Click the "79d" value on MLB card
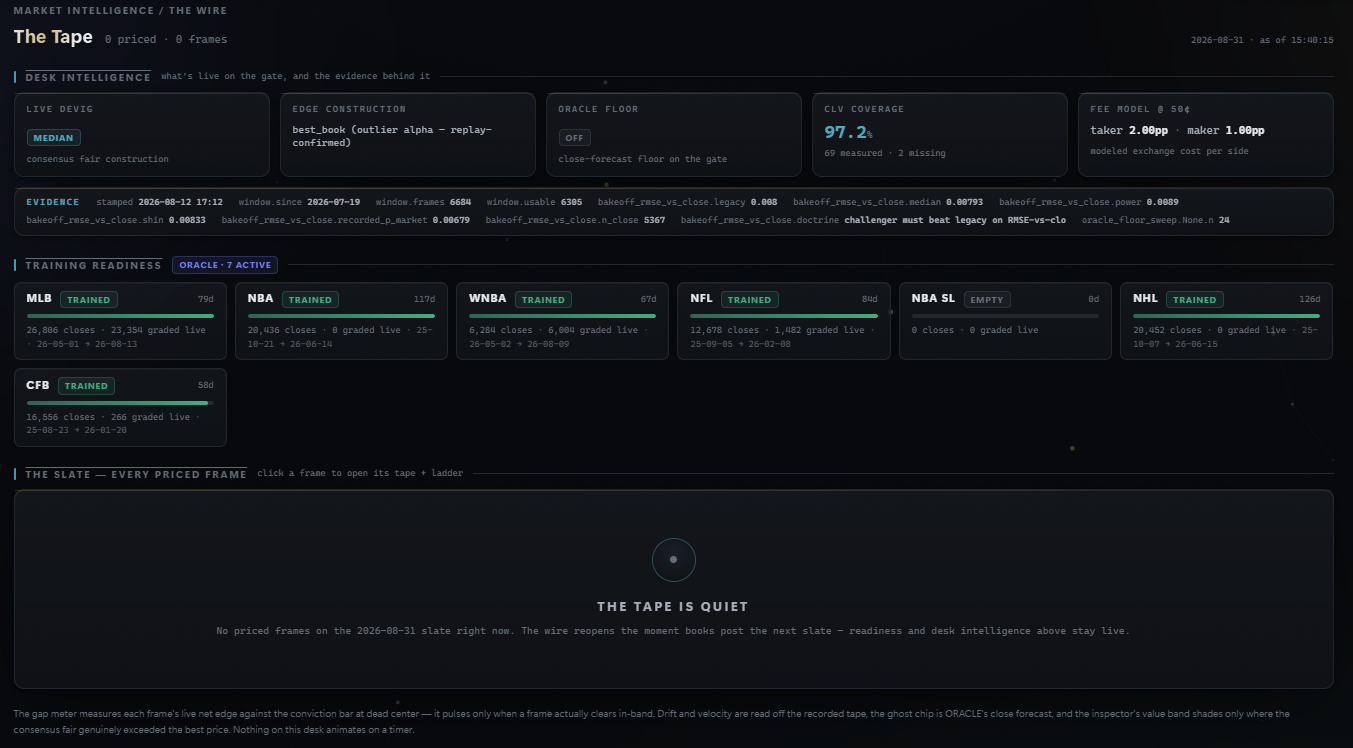This screenshot has height=748, width=1353. pyautogui.click(x=206, y=299)
